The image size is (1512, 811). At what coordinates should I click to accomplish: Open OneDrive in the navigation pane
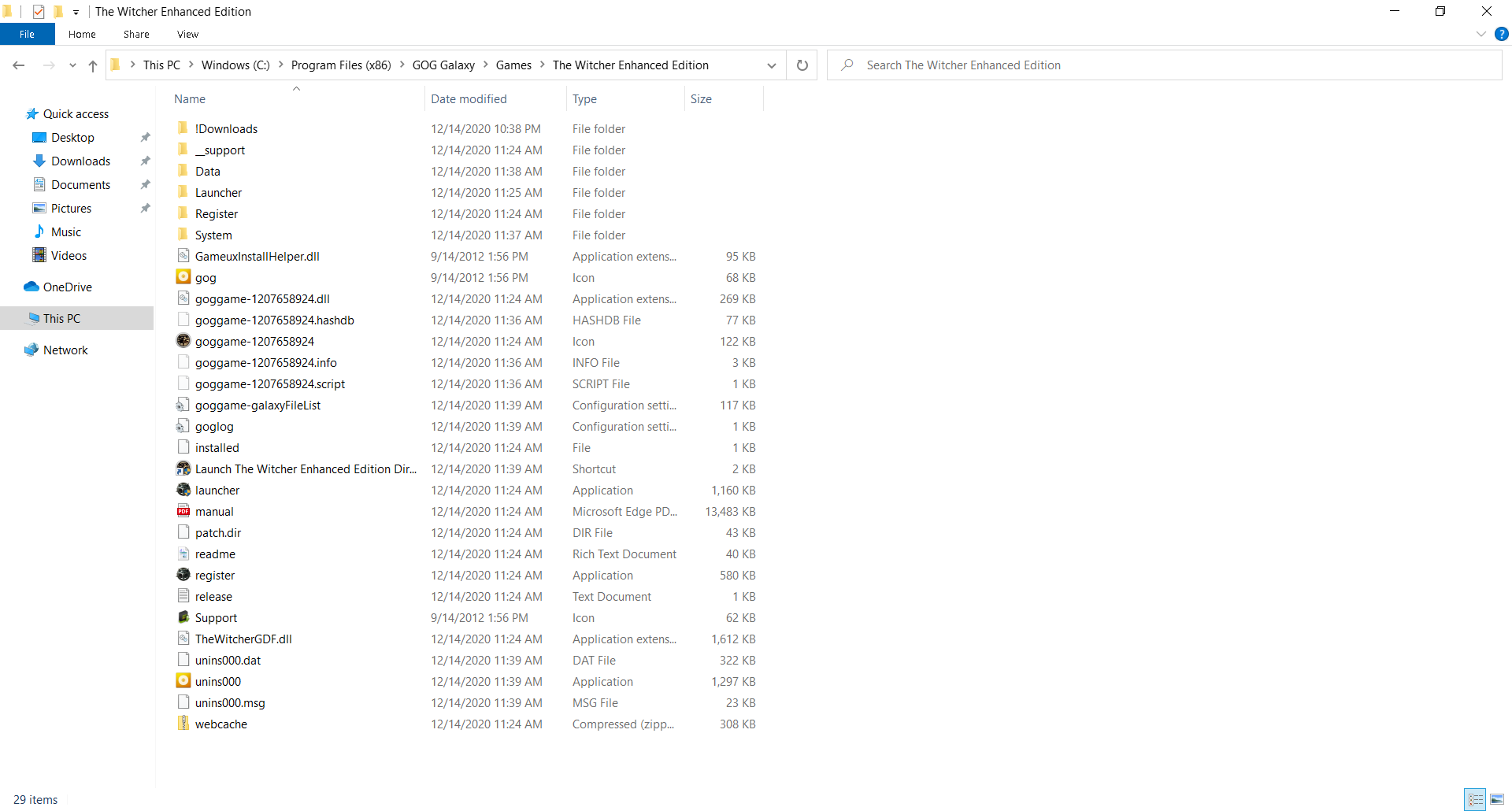[x=67, y=287]
